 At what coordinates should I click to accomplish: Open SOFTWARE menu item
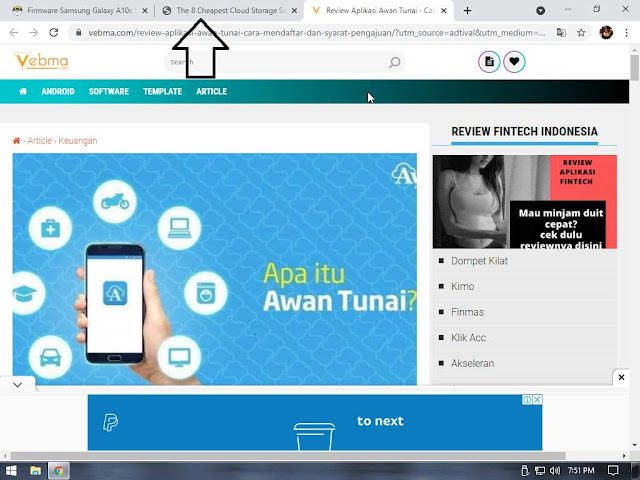(109, 91)
